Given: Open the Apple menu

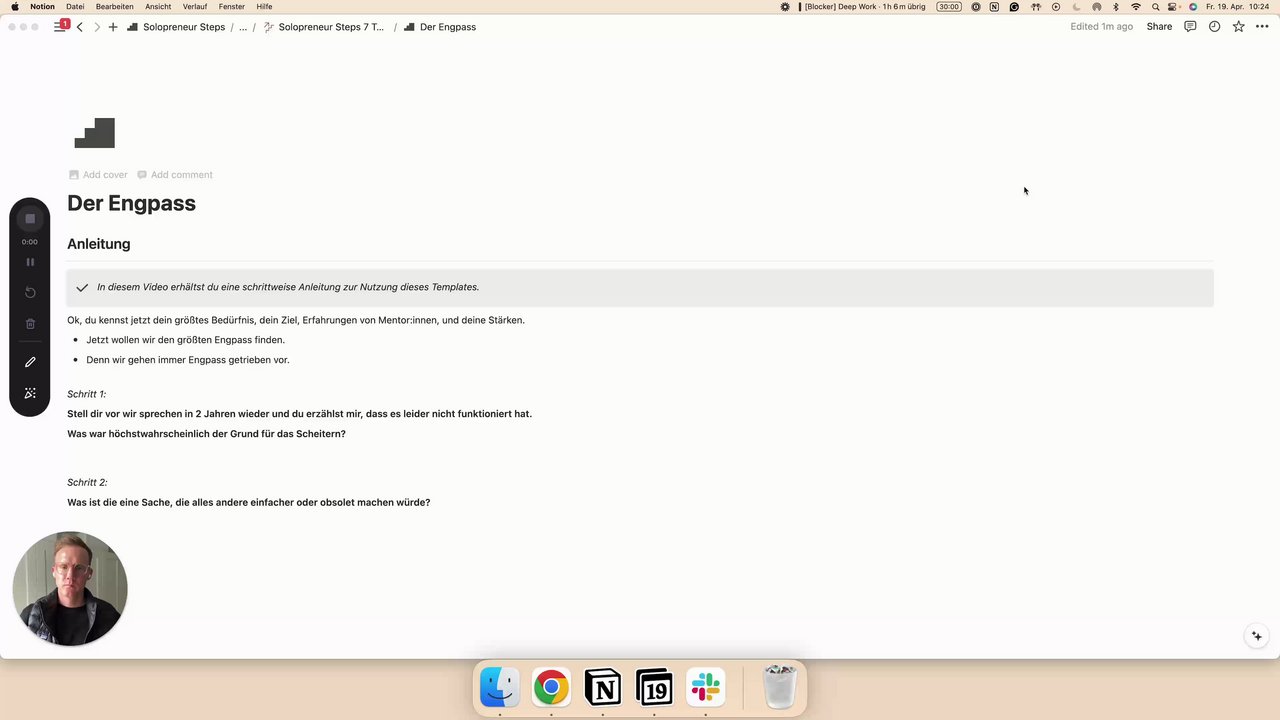Looking at the screenshot, I should (14, 6).
